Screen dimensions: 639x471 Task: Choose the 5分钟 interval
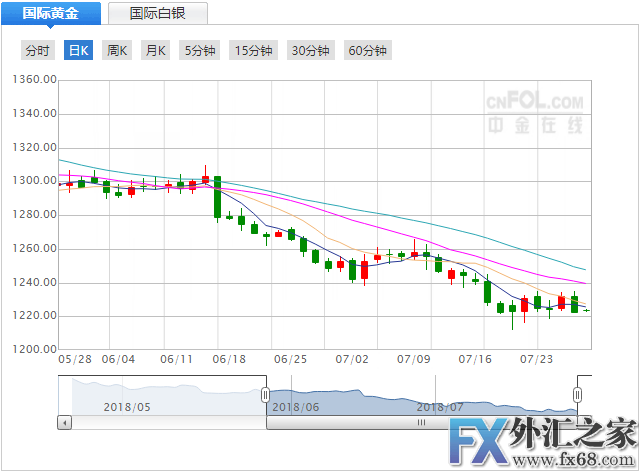pyautogui.click(x=200, y=51)
